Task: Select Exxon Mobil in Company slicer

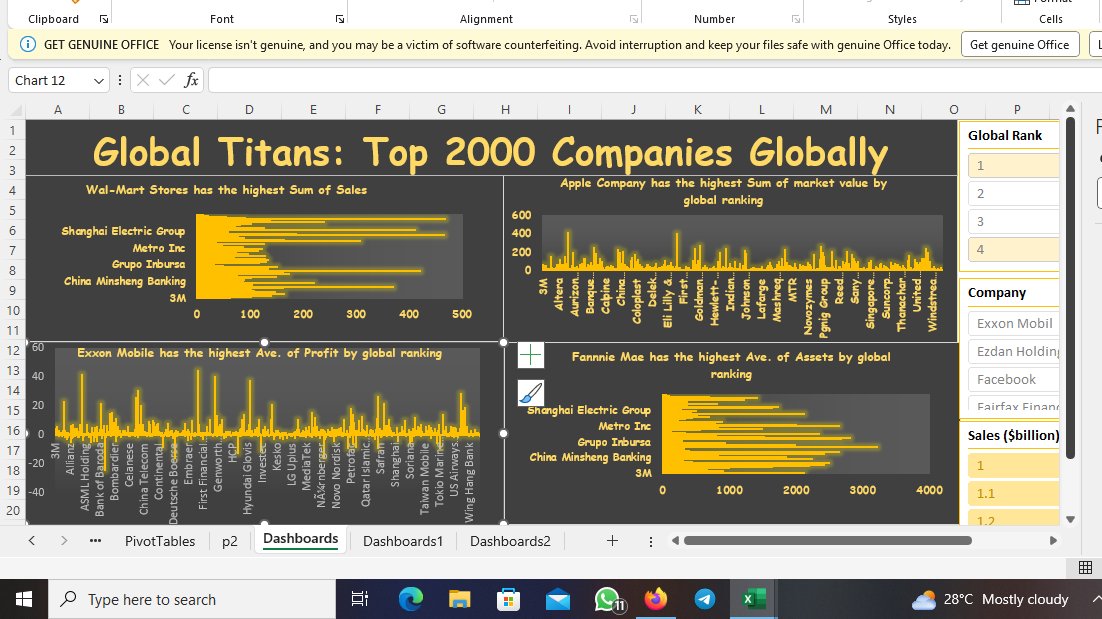Action: point(1013,323)
